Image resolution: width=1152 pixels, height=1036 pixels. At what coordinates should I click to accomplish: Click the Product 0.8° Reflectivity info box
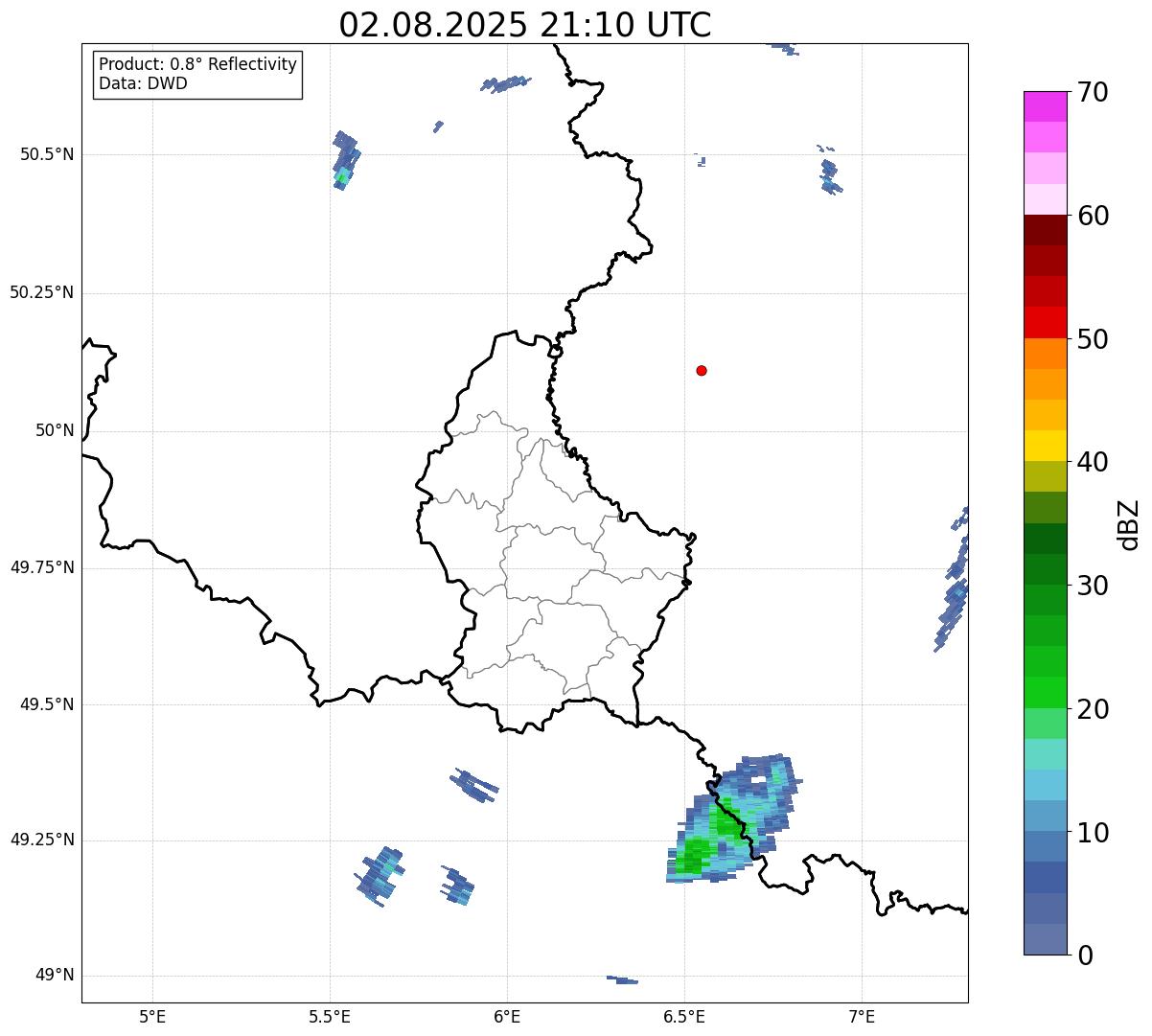(x=198, y=75)
